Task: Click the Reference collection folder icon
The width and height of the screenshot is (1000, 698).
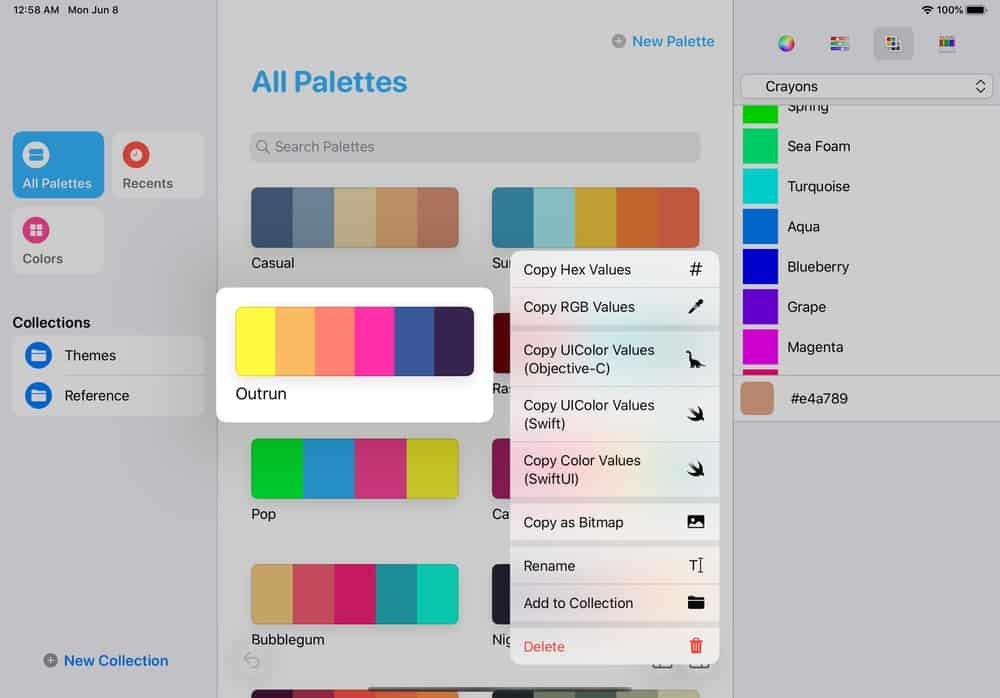Action: (x=38, y=395)
